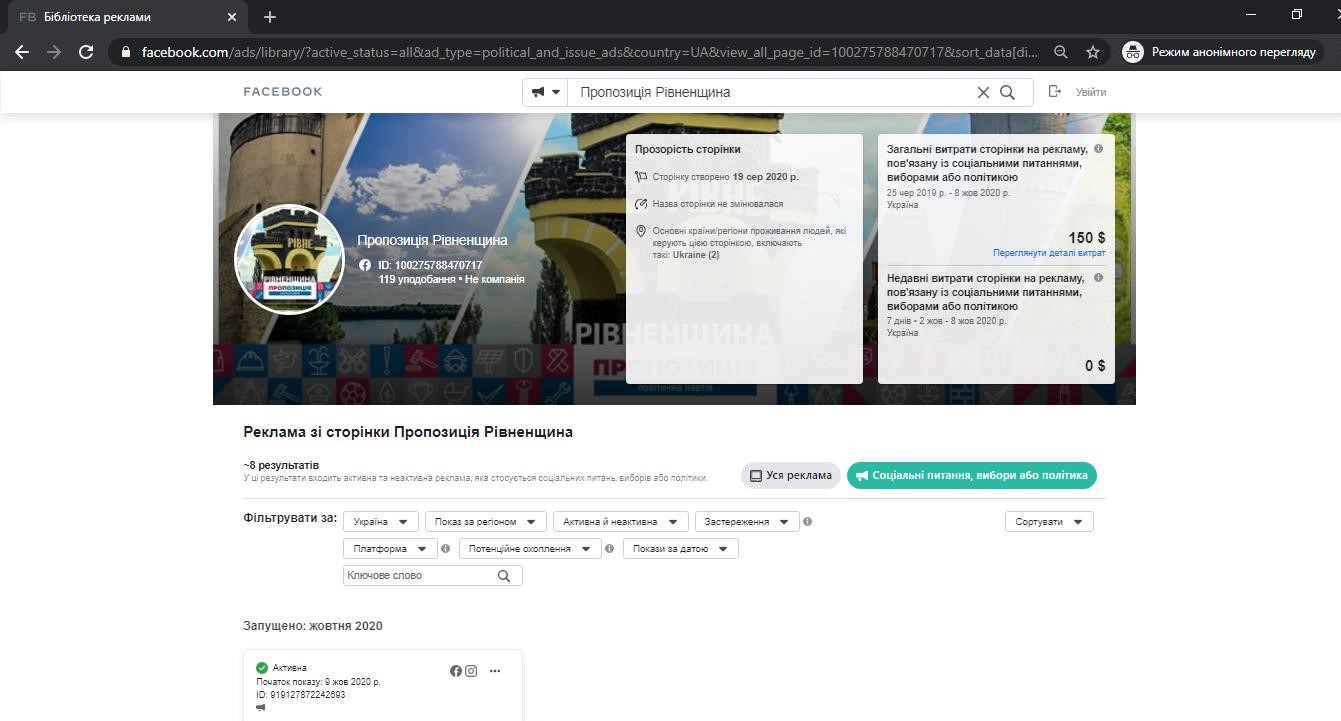Click the Instagram platform icon on the ad card

[471, 671]
